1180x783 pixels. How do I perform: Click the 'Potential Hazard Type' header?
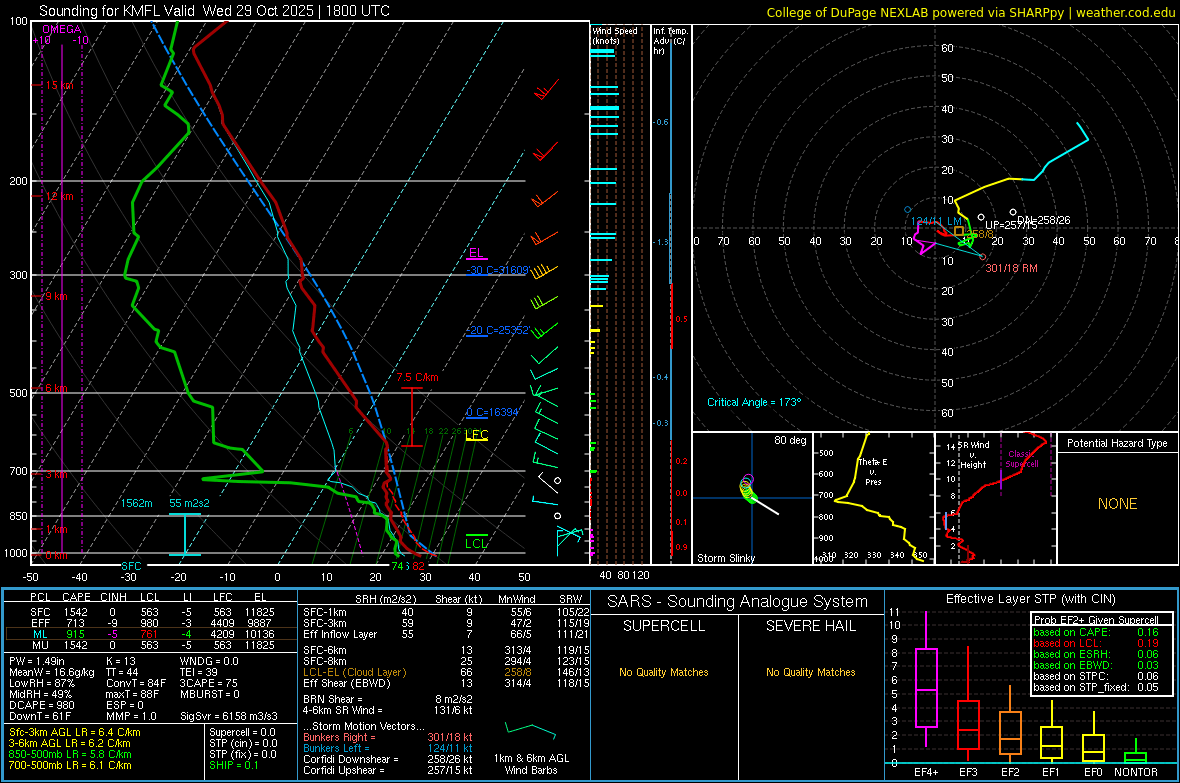pos(1117,443)
